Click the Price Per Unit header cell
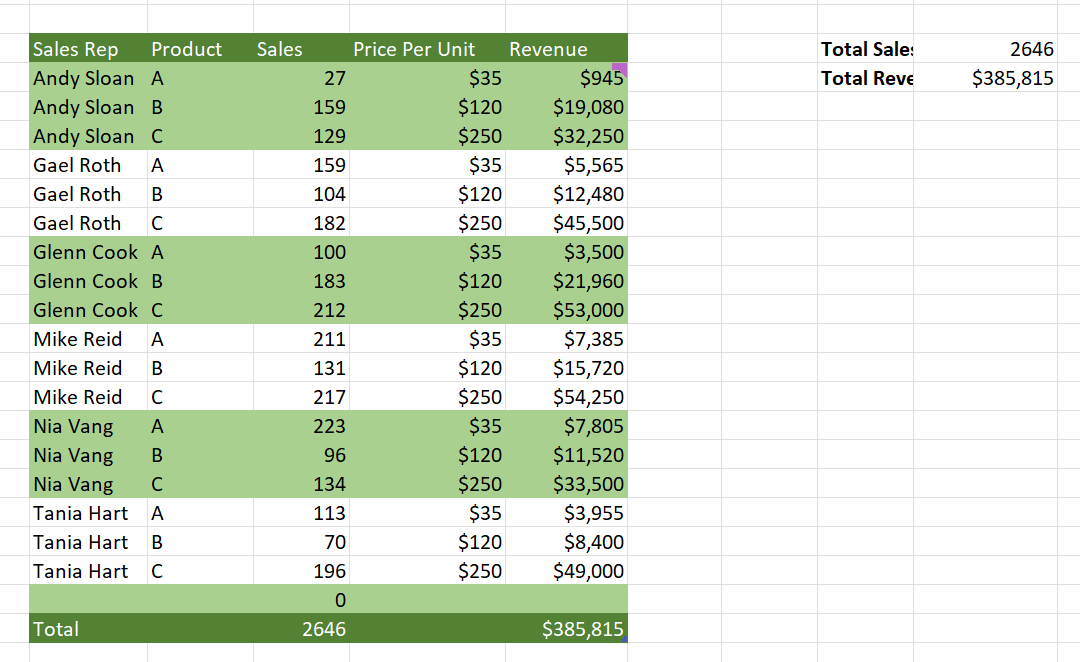The image size is (1080, 662). [x=427, y=49]
